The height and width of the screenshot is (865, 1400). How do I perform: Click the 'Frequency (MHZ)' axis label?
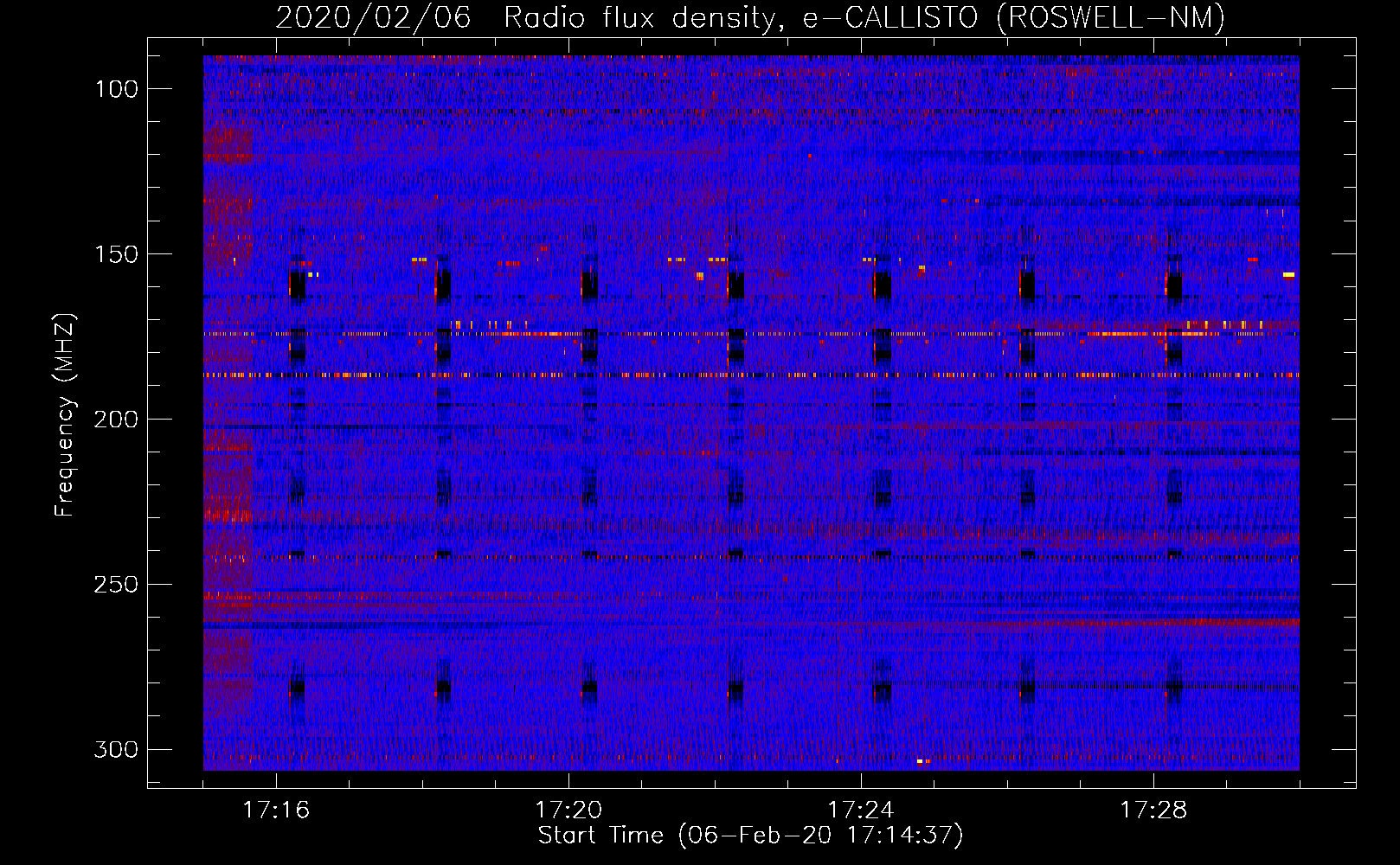point(65,414)
